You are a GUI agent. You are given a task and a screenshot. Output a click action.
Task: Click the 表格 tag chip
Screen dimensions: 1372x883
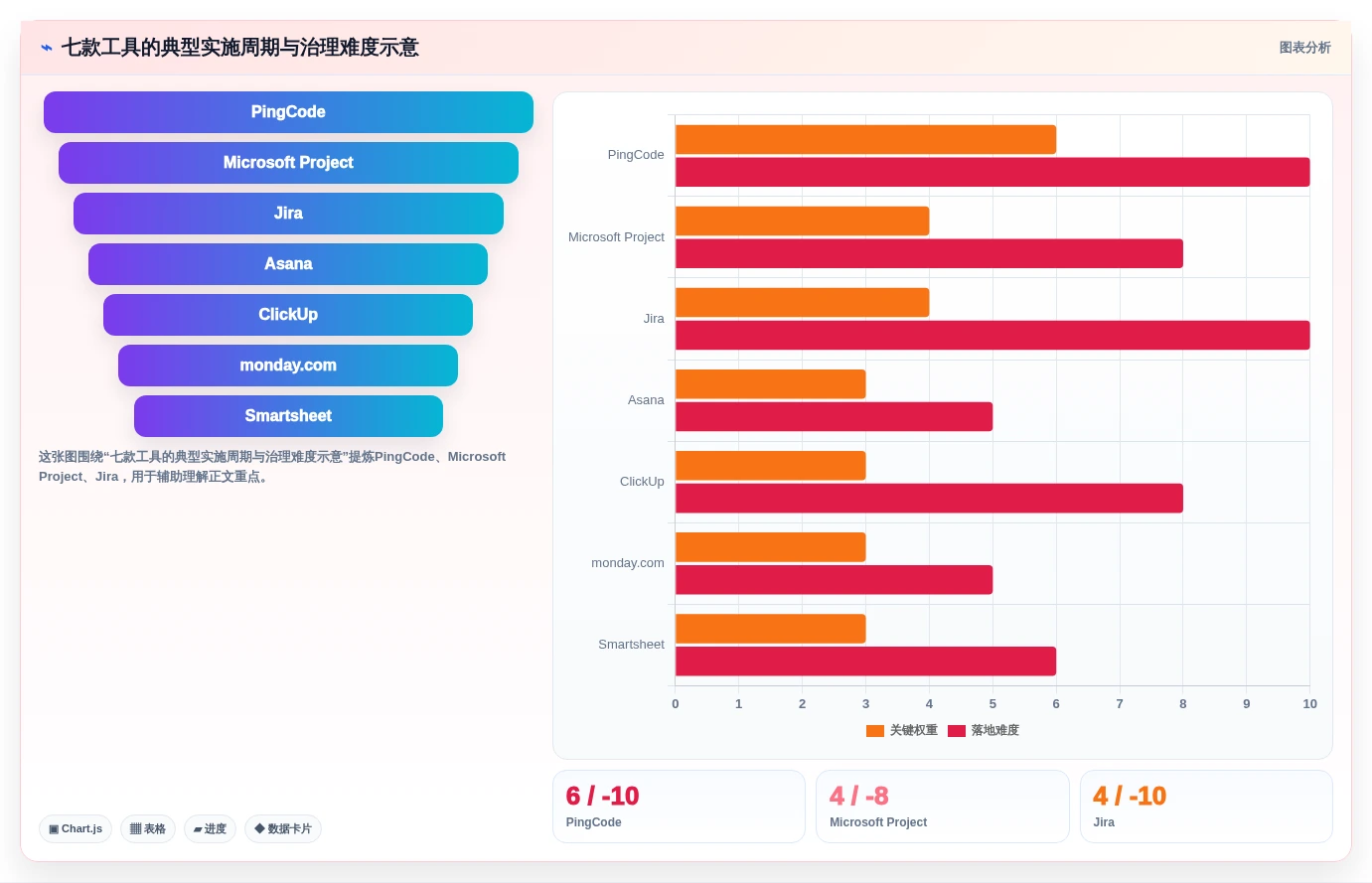tap(148, 828)
